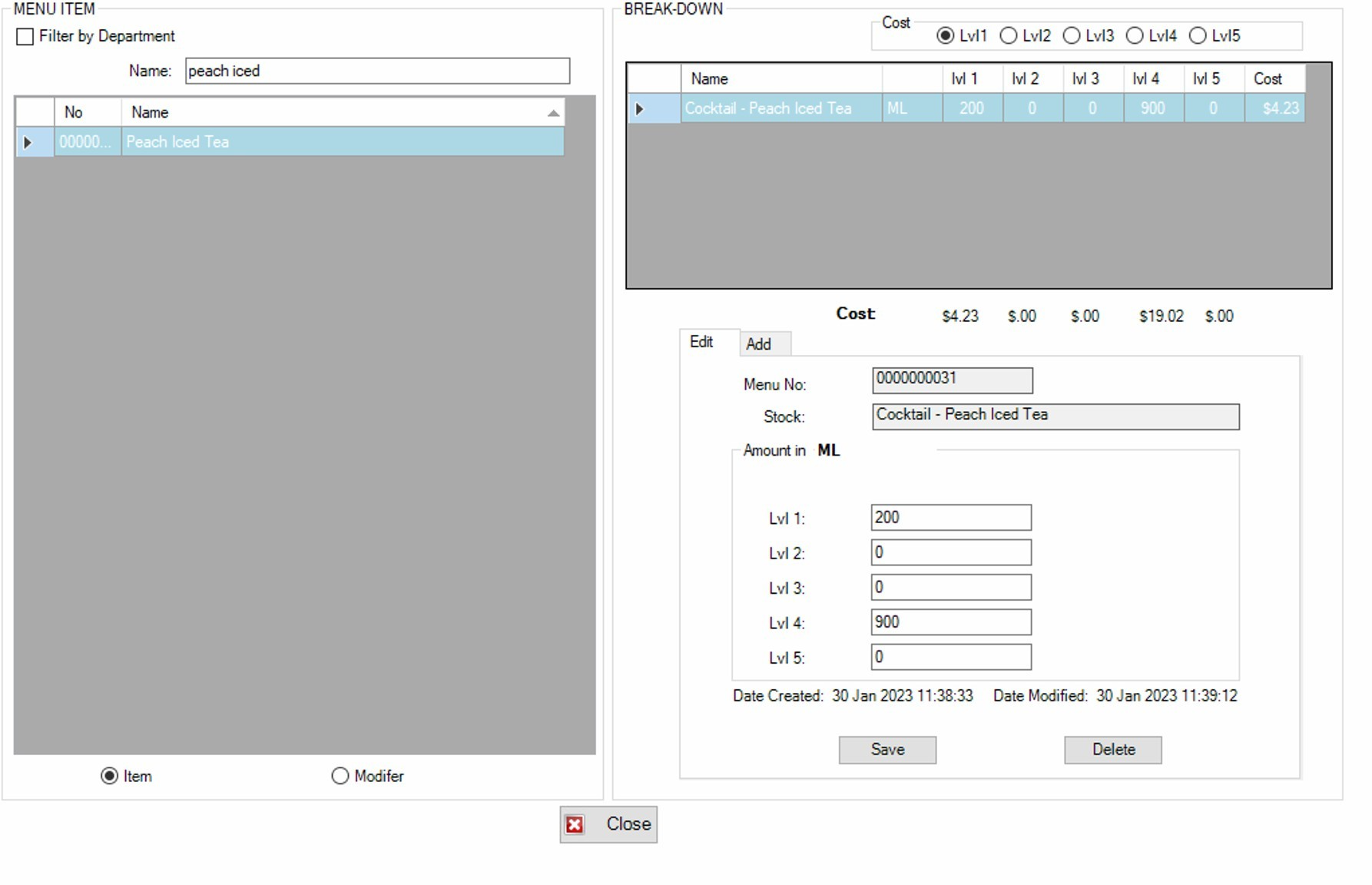Click the menu item Name search field
Image resolution: width=1372 pixels, height=885 pixels.
pyautogui.click(x=376, y=71)
